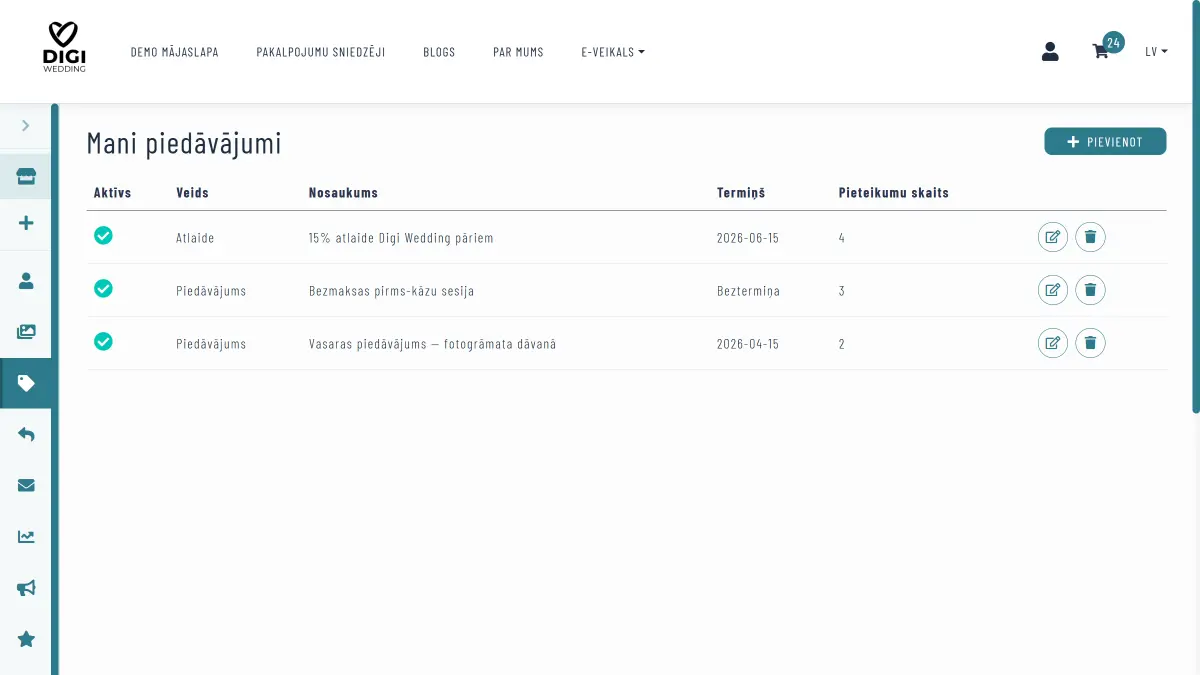The width and height of the screenshot is (1200, 675).
Task: Open the megaphone advertising icon in sidebar
Action: (x=26, y=588)
